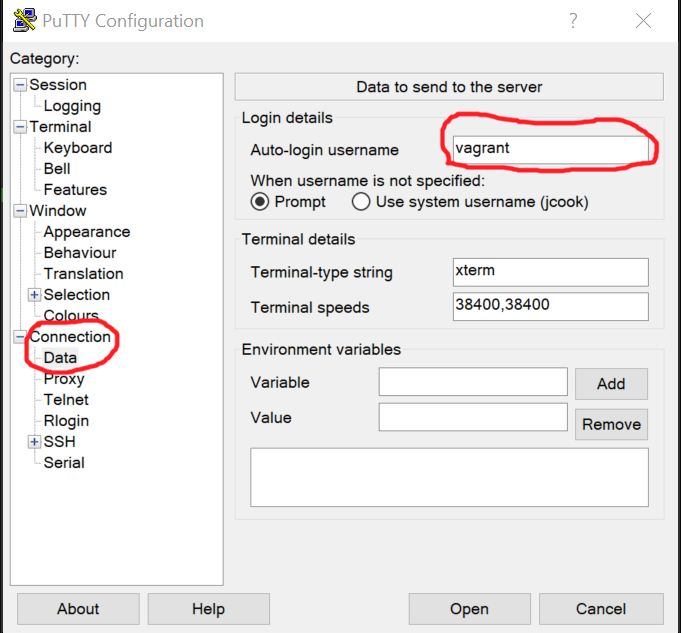Open the Session category

tap(58, 85)
